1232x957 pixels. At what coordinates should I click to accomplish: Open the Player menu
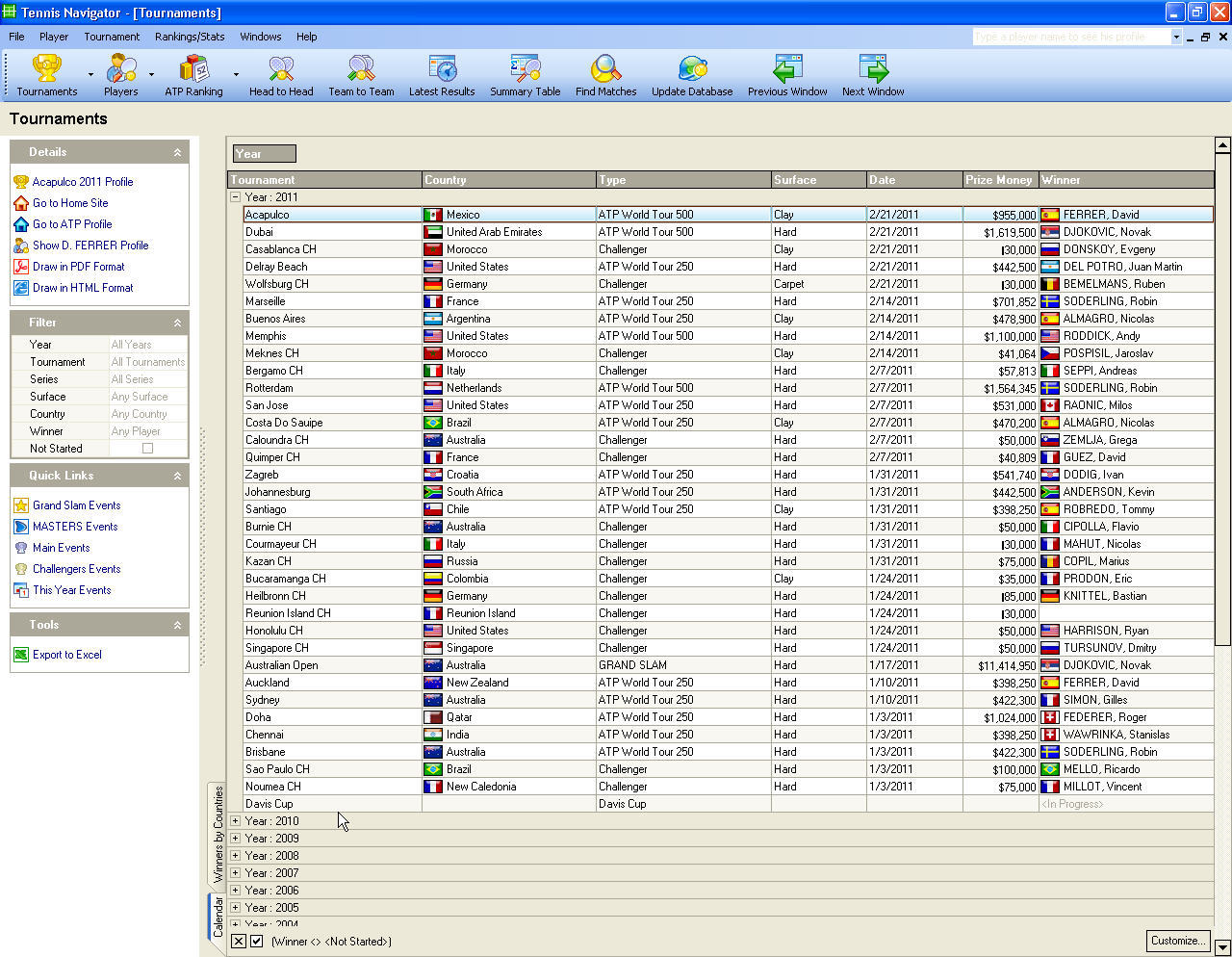[x=54, y=37]
